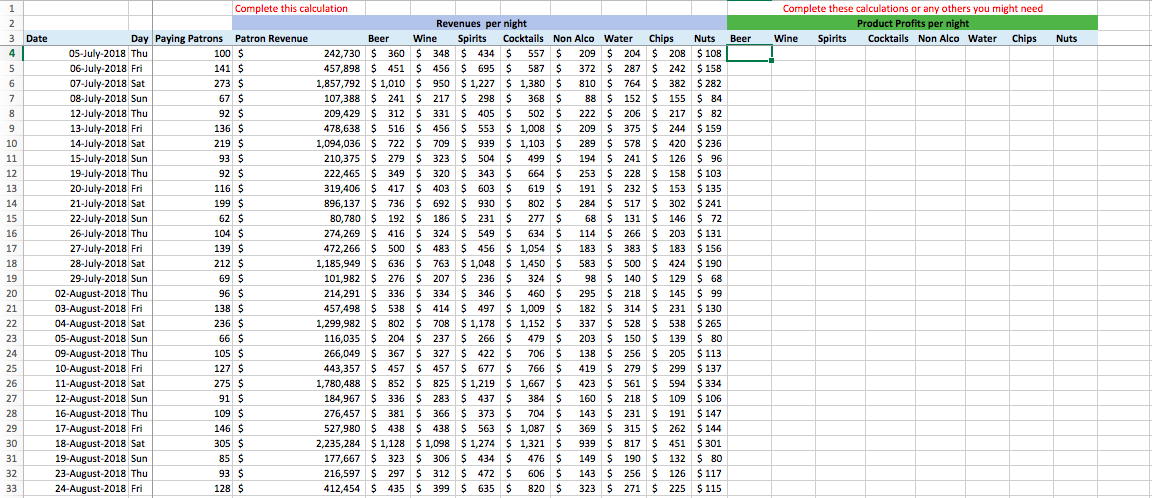Select date cell 24-August-2018
The height and width of the screenshot is (498, 1152).
coord(76,488)
